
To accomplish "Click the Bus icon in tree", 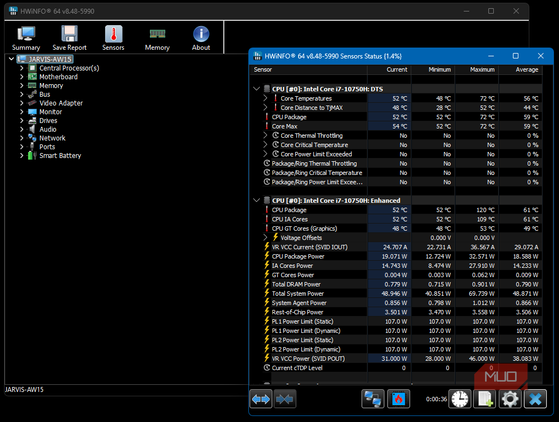I will [32, 94].
